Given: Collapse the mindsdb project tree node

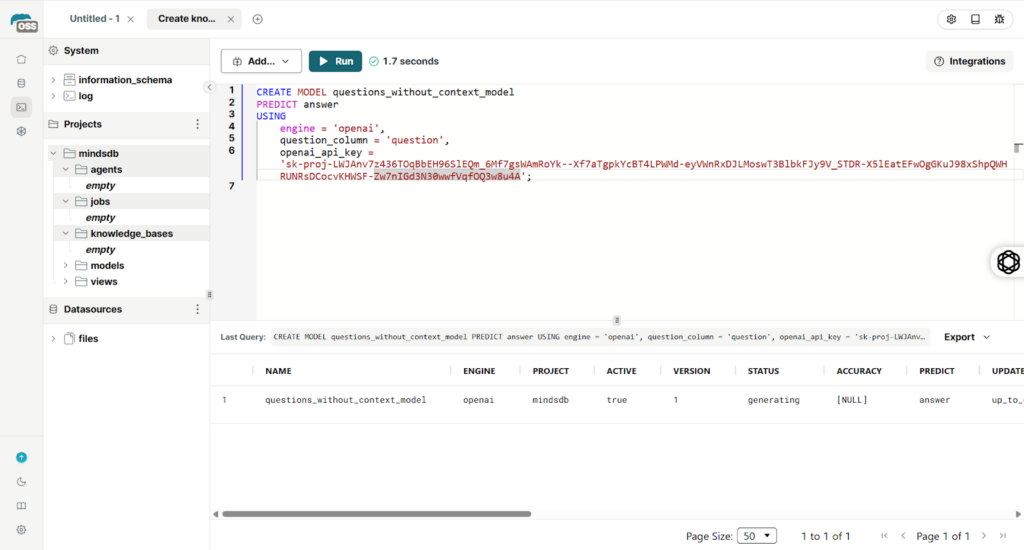Looking at the screenshot, I should click(x=53, y=154).
